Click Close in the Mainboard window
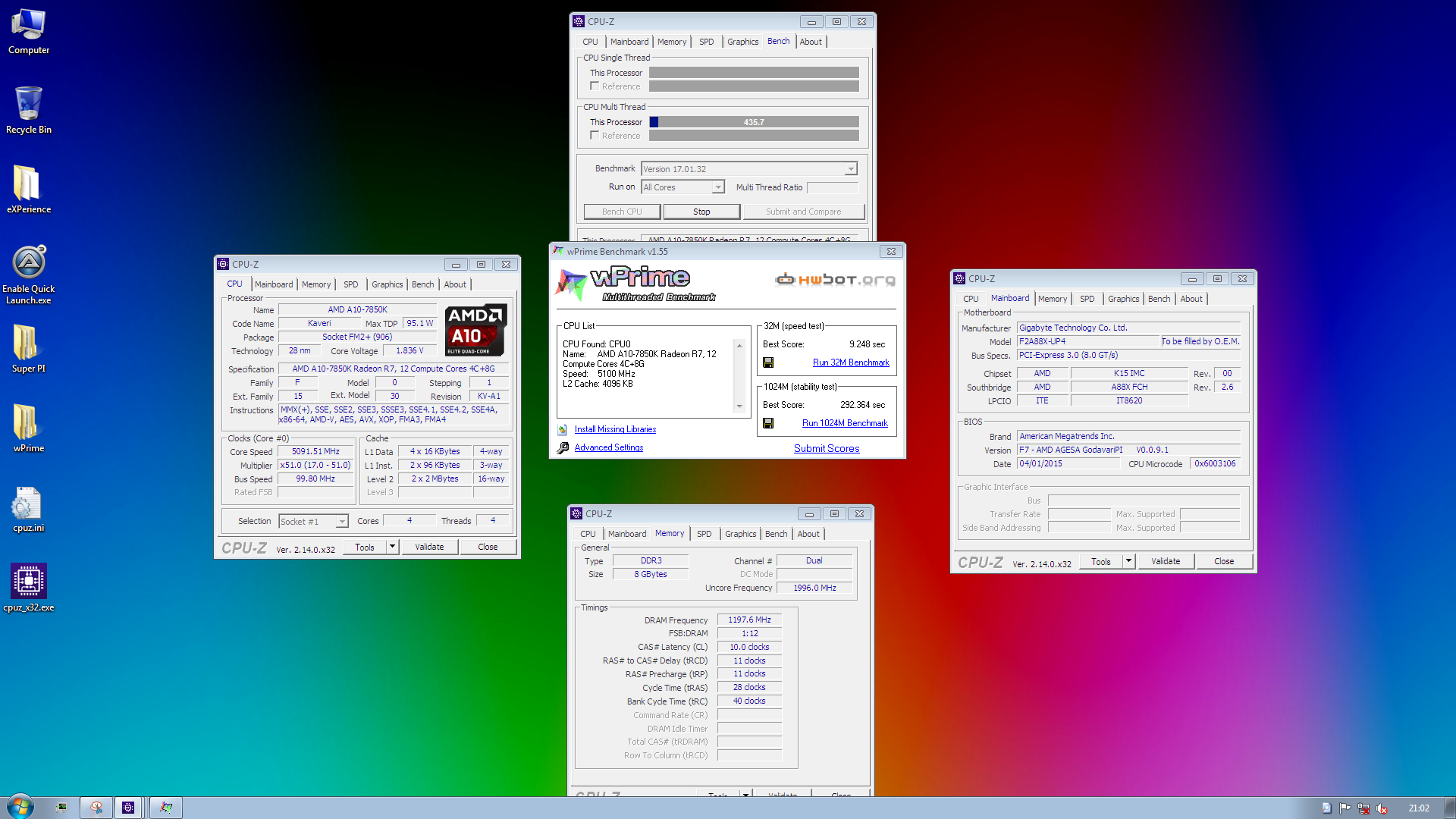The height and width of the screenshot is (819, 1456). (x=1224, y=561)
